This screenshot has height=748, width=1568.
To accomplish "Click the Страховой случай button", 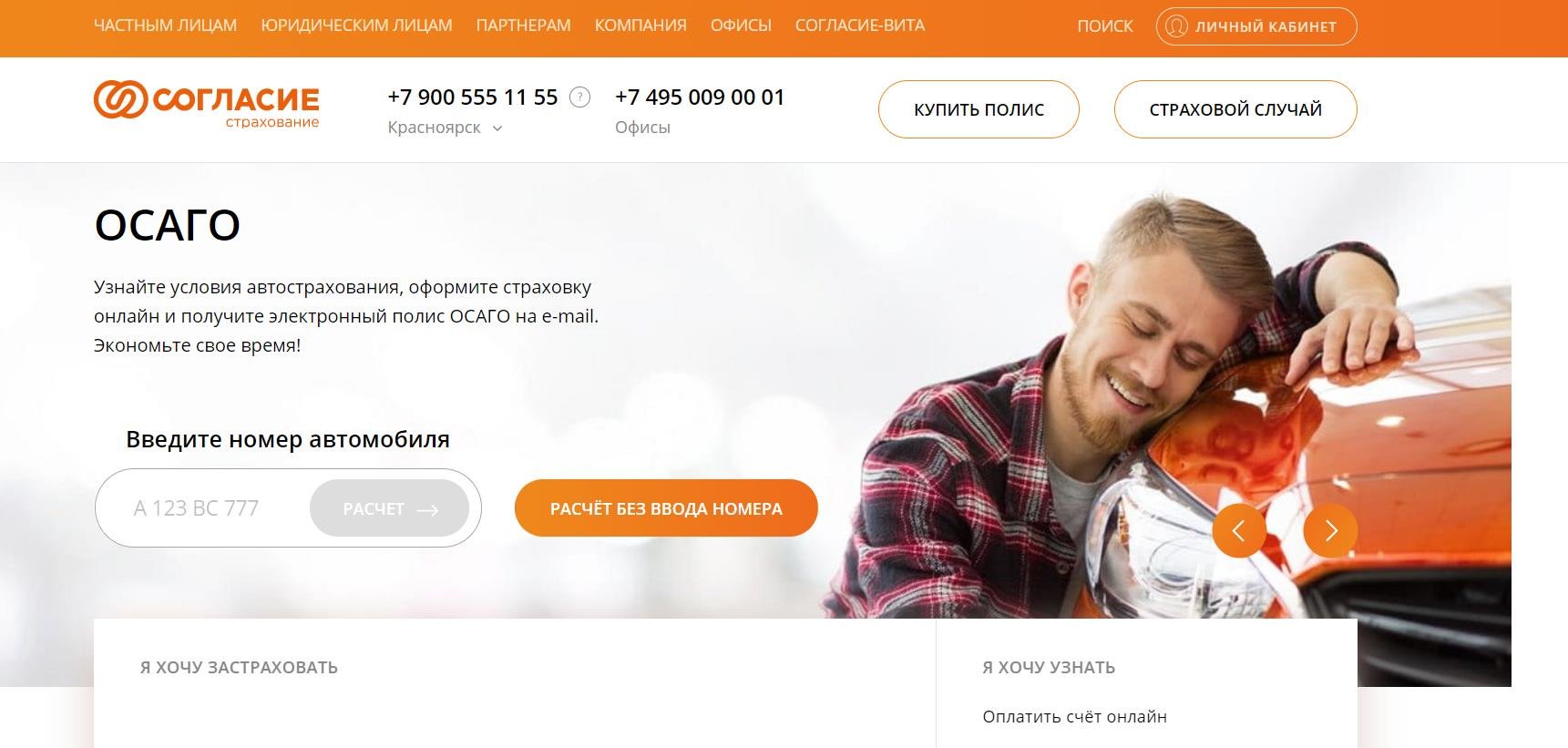I will (1235, 109).
